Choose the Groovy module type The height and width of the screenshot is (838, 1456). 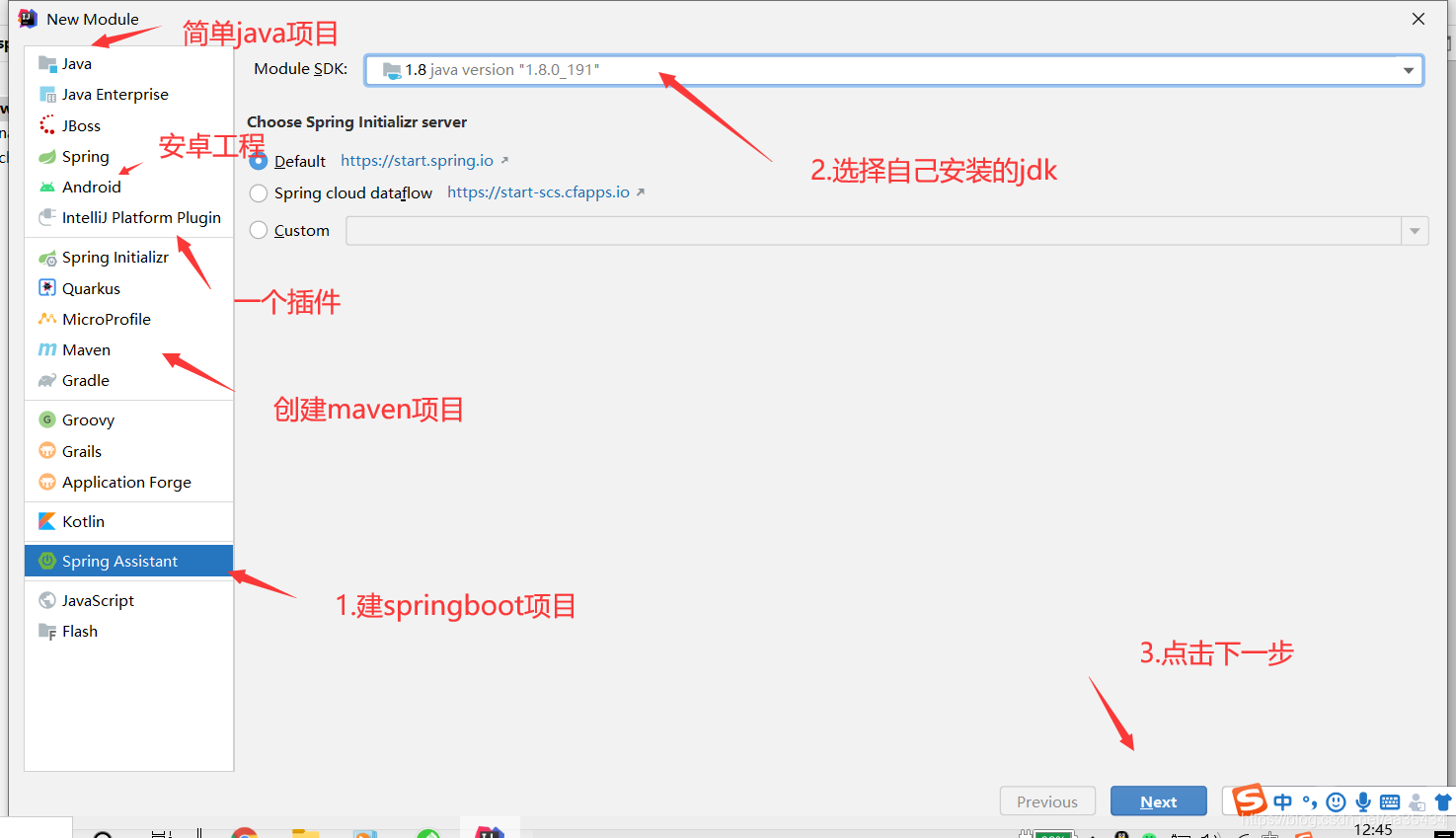coord(128,419)
